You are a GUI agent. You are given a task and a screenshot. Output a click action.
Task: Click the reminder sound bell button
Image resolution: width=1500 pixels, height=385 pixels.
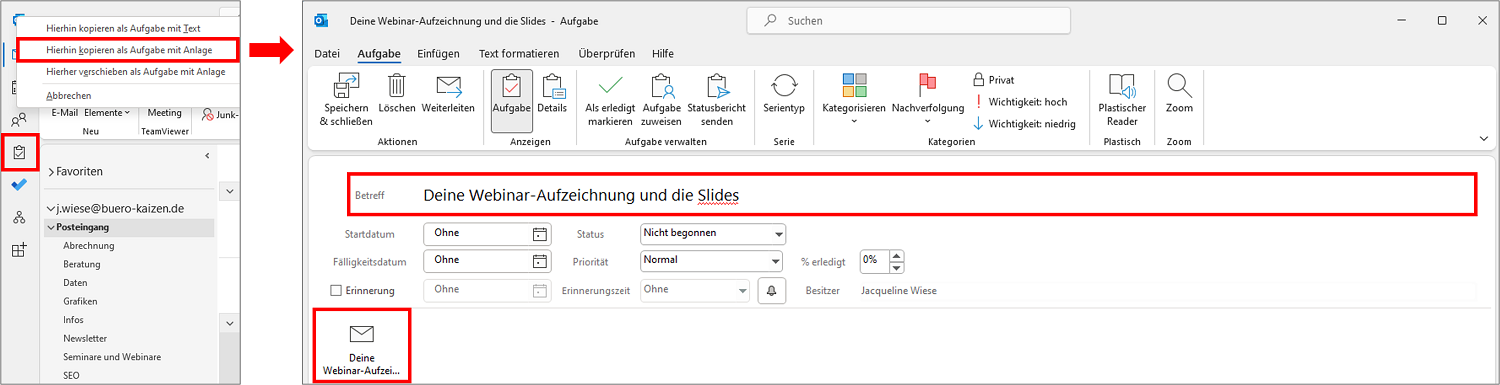(771, 290)
